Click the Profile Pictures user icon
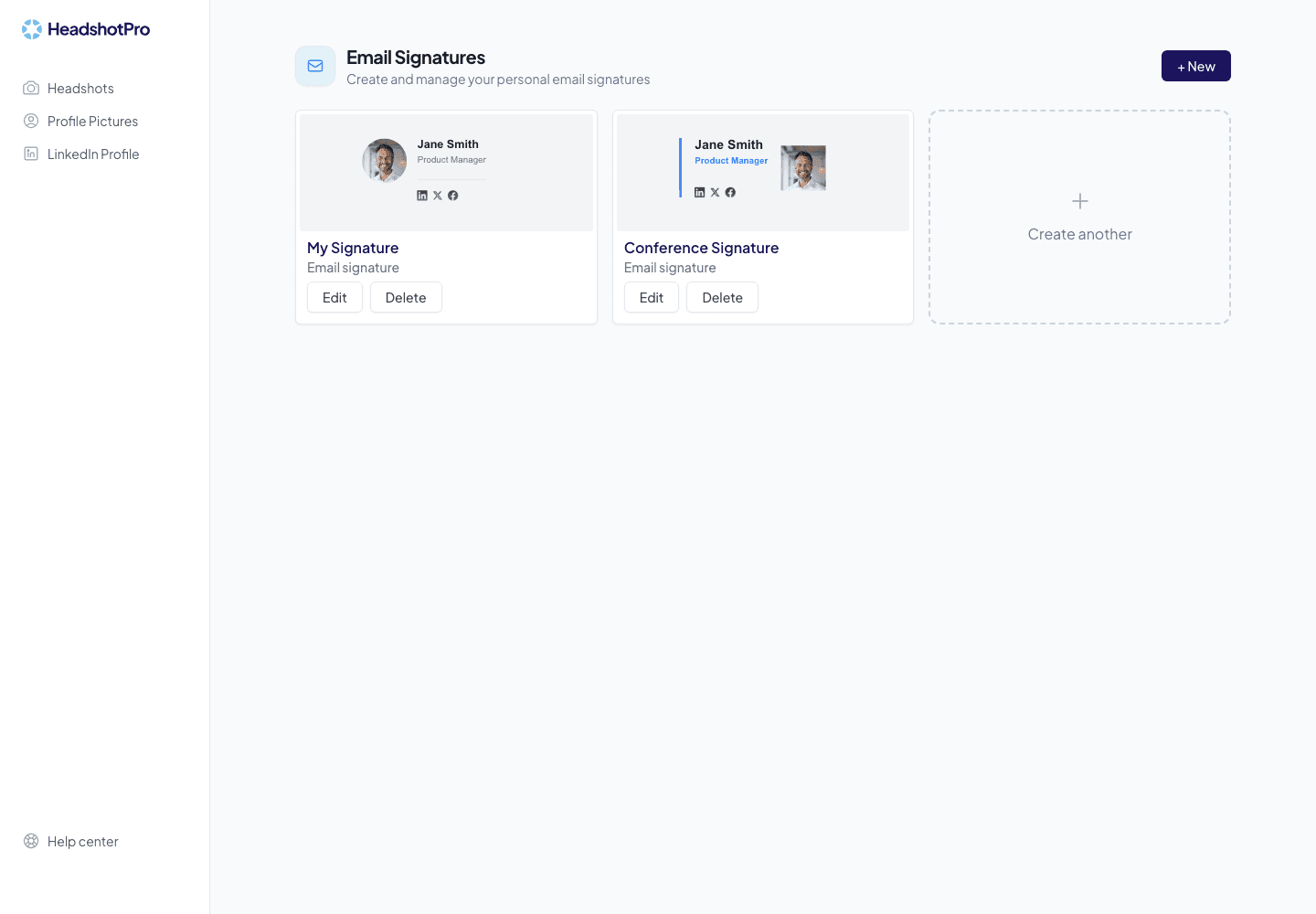1316x914 pixels. [x=31, y=121]
